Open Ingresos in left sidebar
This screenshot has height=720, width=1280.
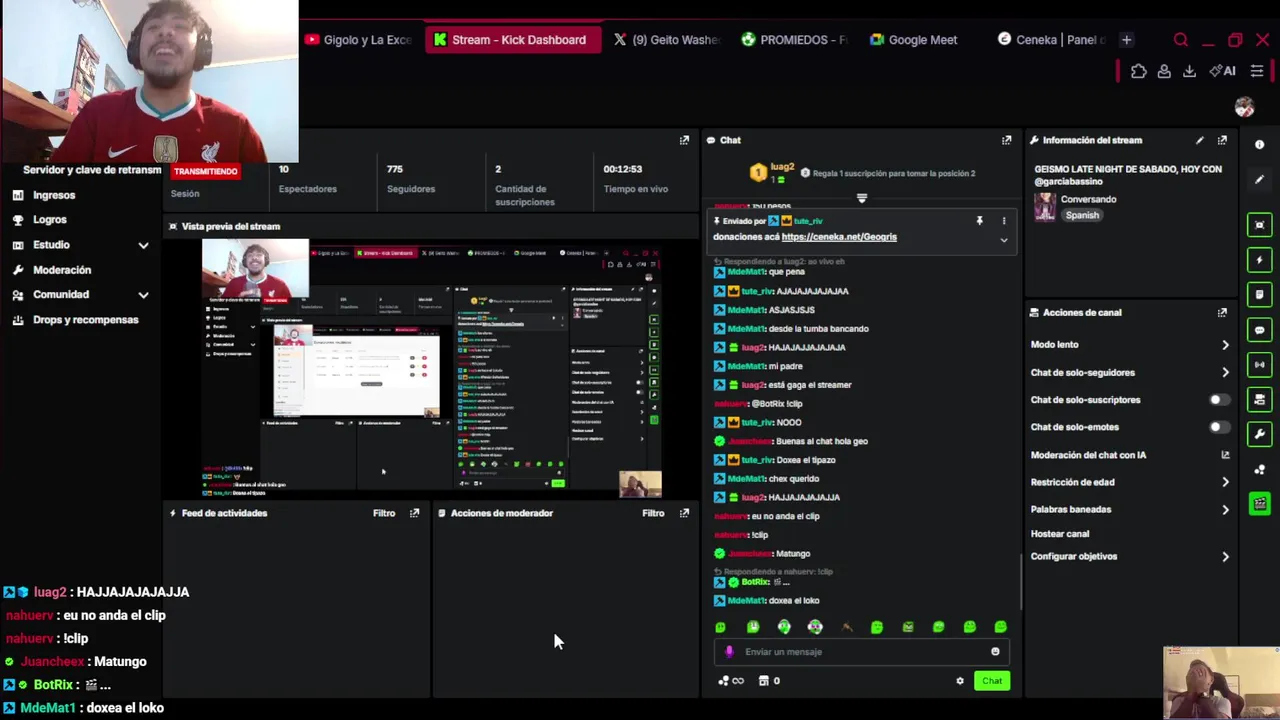click(x=54, y=195)
